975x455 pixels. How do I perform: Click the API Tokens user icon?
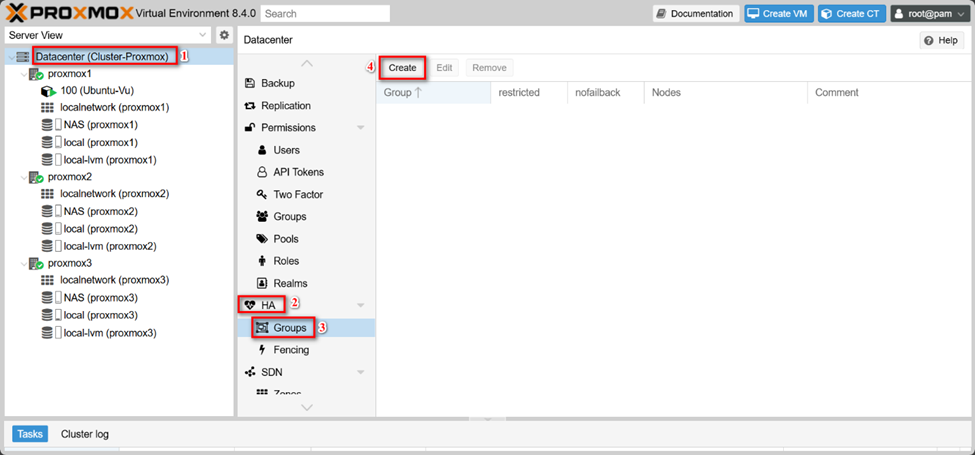pos(262,172)
